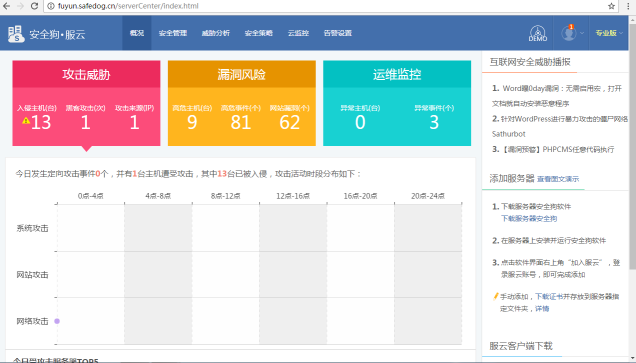
Task: Click the site info icon in address bar
Action: click(x=51, y=6)
